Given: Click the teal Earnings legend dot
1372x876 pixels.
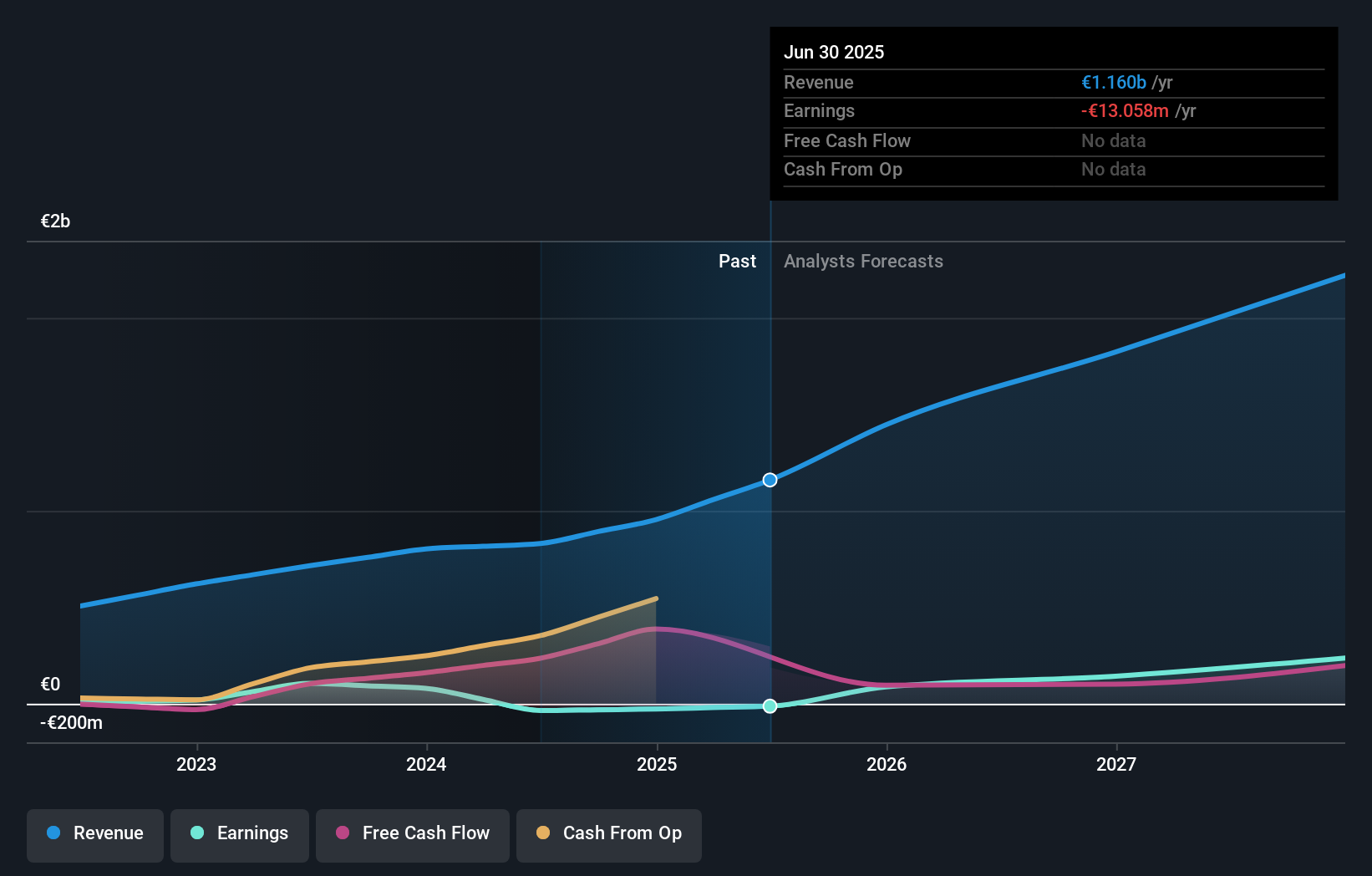Looking at the screenshot, I should [x=196, y=833].
